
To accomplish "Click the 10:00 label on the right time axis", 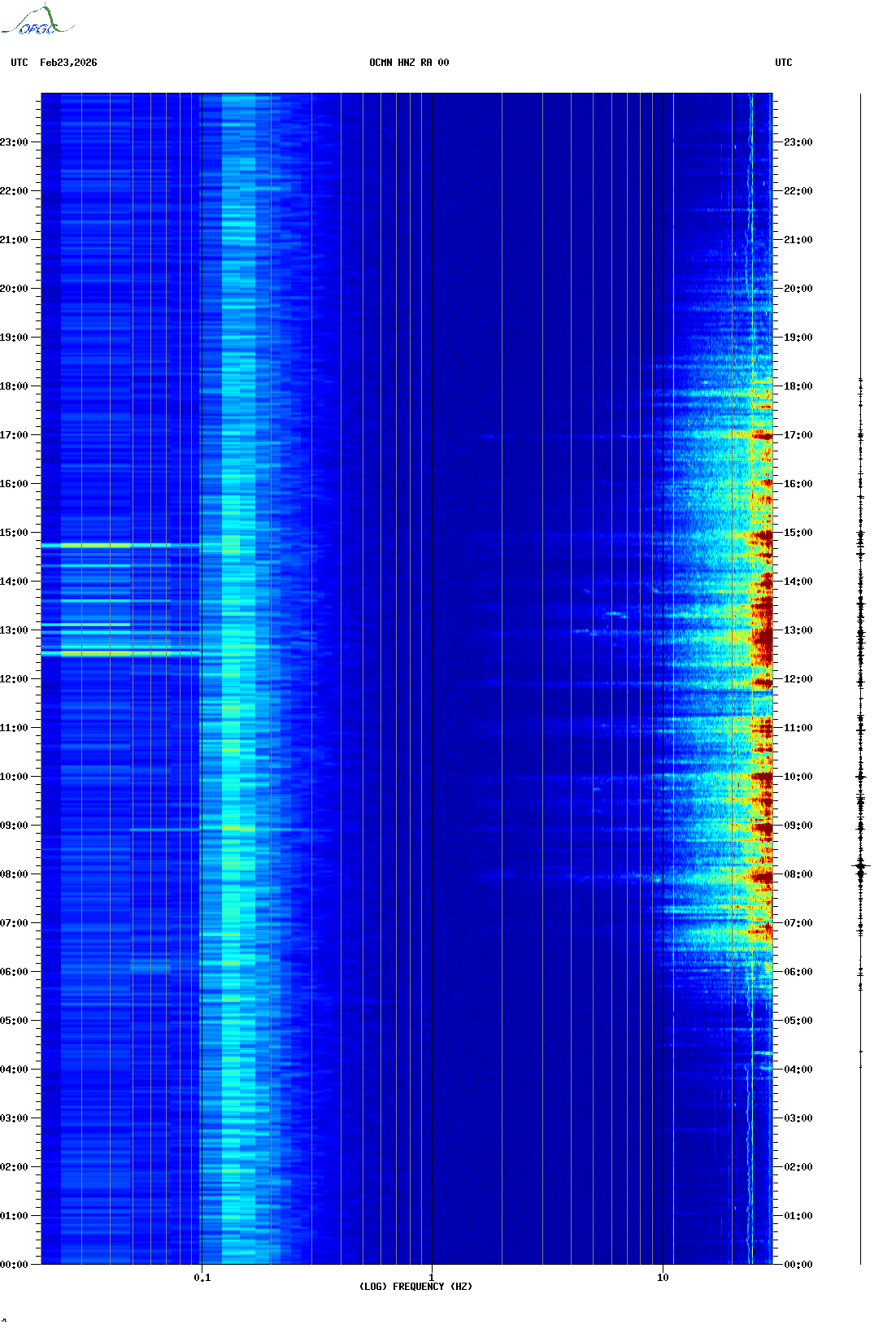I will coord(798,777).
